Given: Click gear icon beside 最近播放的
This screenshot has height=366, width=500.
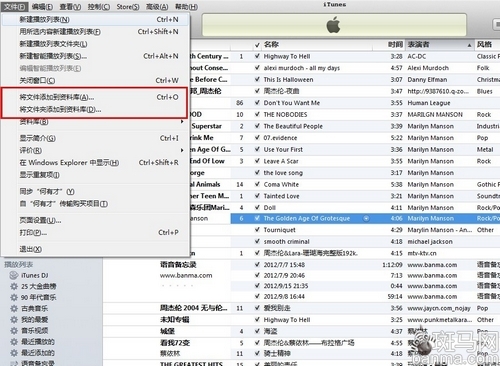Looking at the screenshot, I should 14,342.
